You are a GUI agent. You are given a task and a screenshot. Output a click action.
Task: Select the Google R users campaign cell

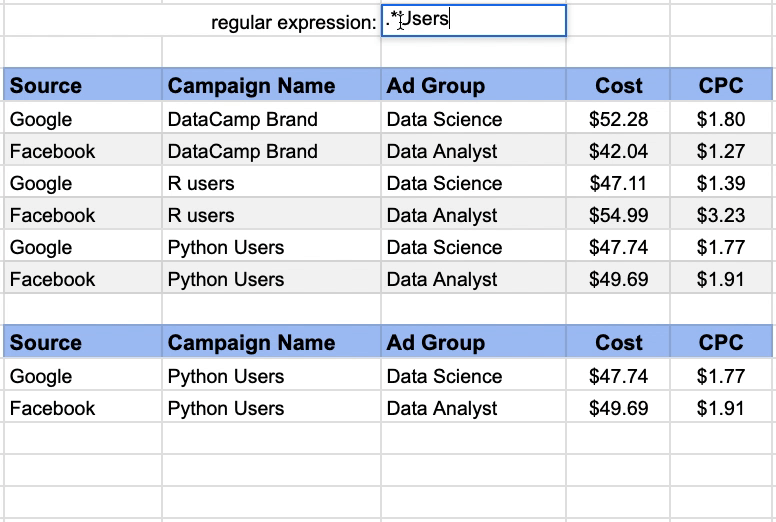tap(271, 183)
